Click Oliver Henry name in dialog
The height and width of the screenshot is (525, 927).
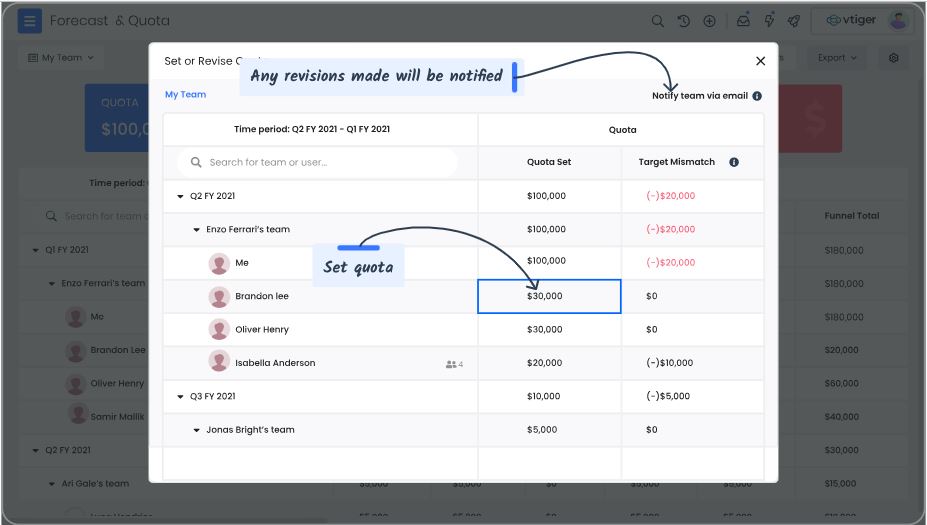262,330
